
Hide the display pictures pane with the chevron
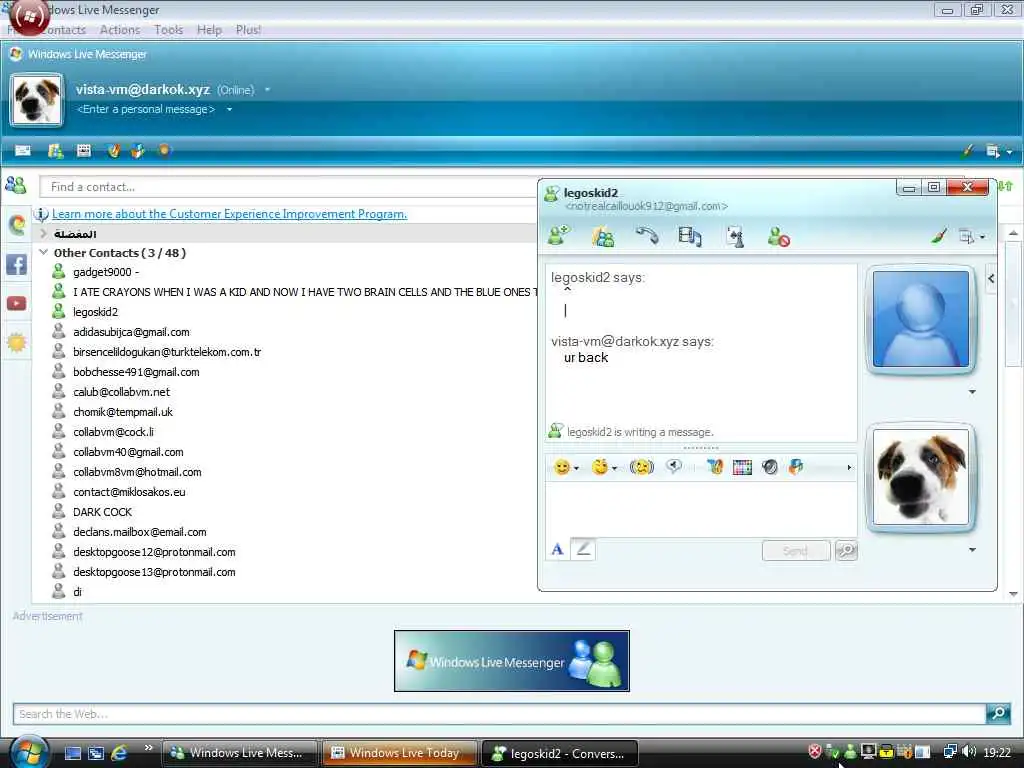click(991, 278)
